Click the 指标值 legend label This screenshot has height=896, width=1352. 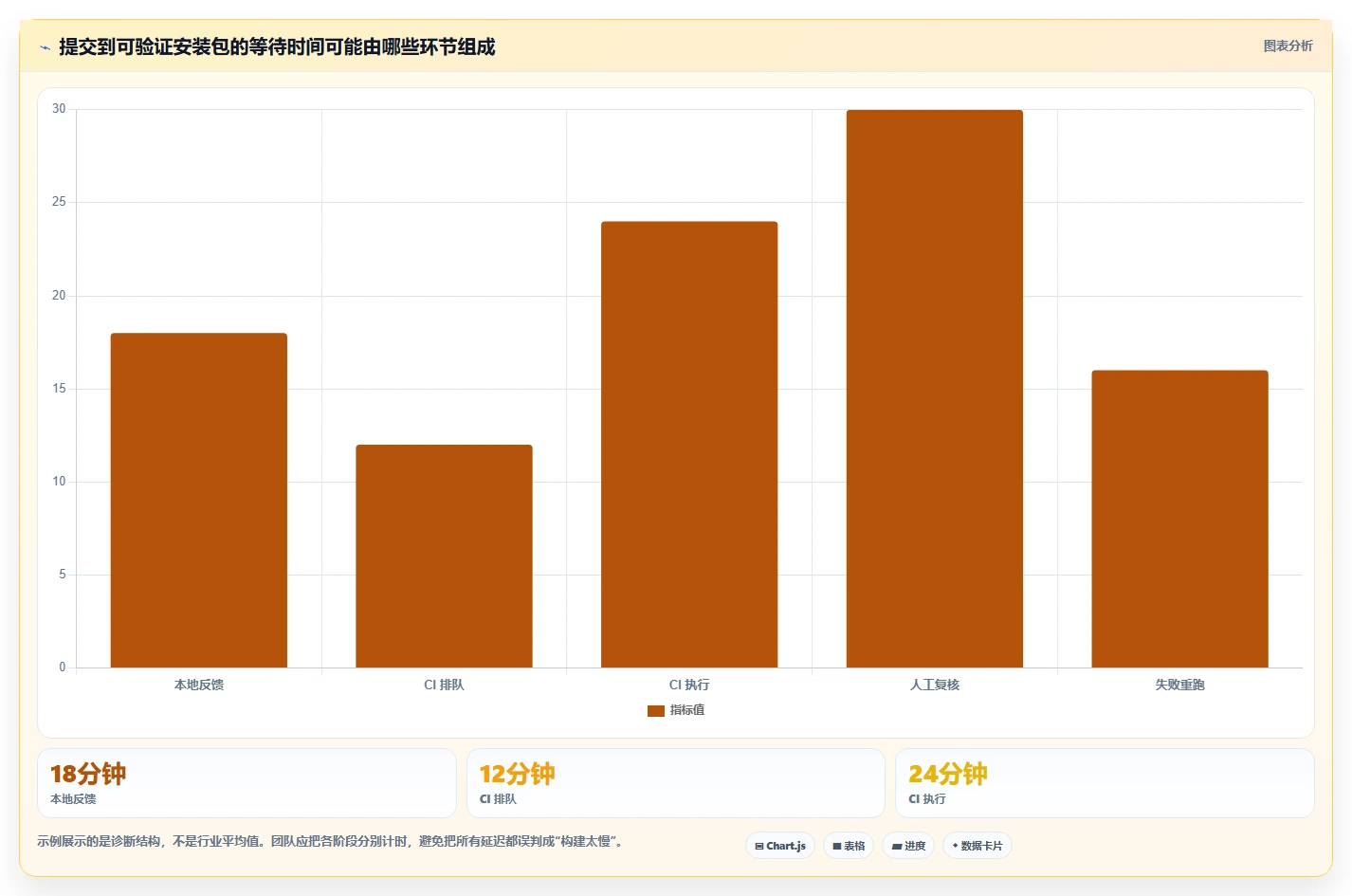pos(687,710)
